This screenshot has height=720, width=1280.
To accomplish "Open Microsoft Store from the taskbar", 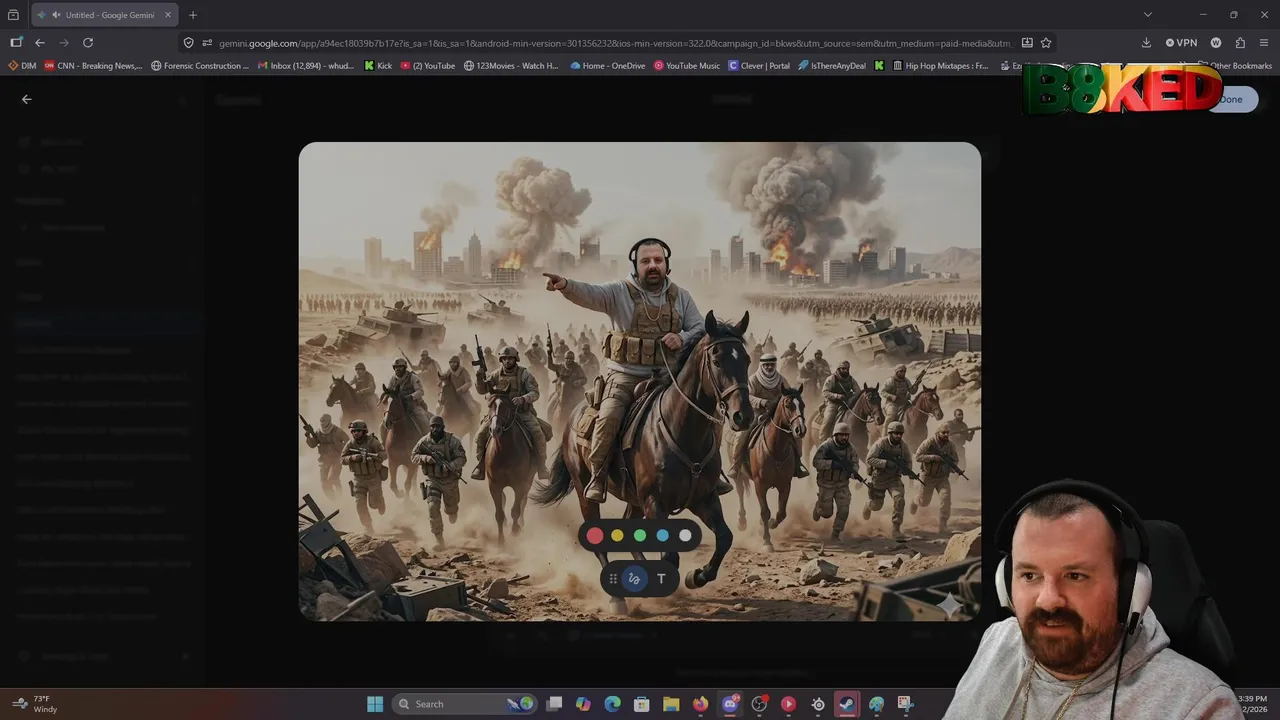I will click(x=642, y=704).
